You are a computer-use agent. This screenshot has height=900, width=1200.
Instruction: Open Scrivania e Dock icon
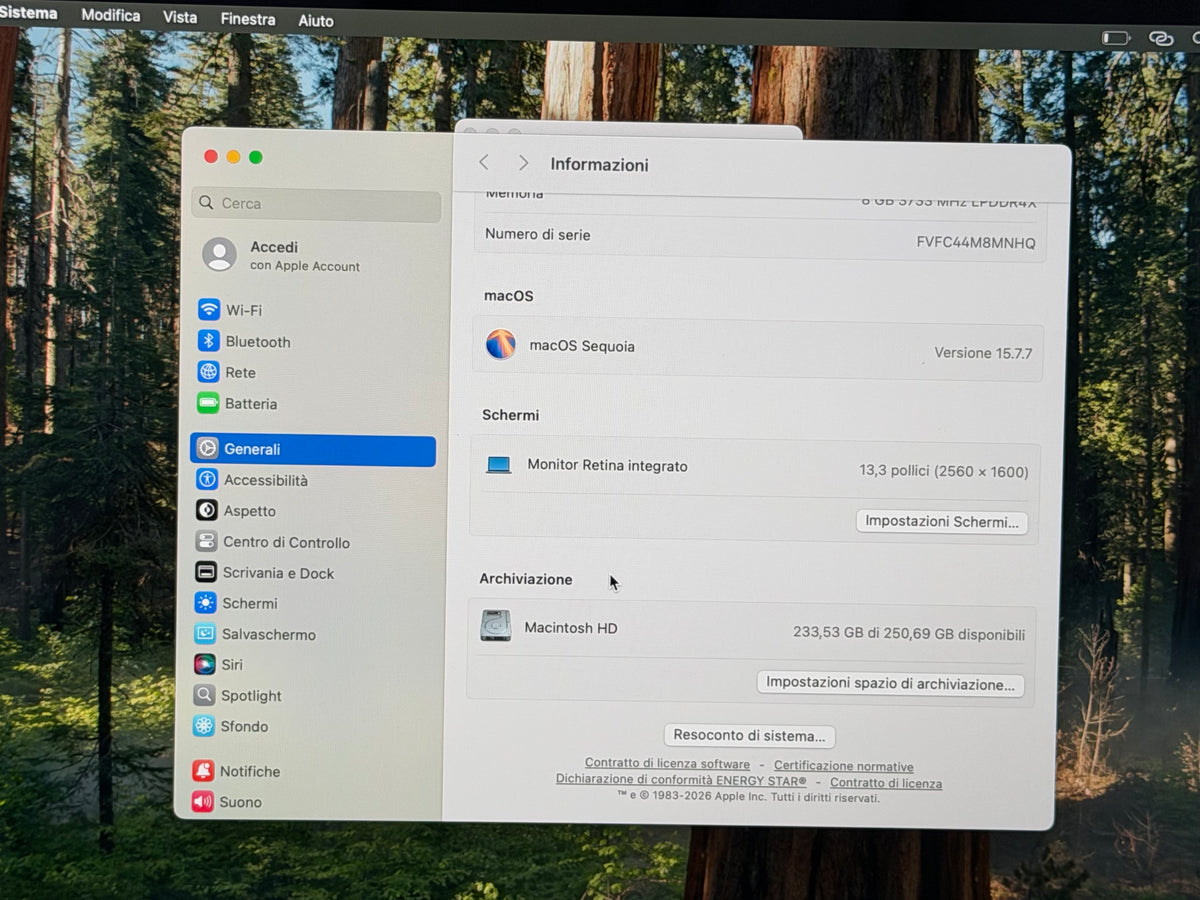(x=206, y=572)
